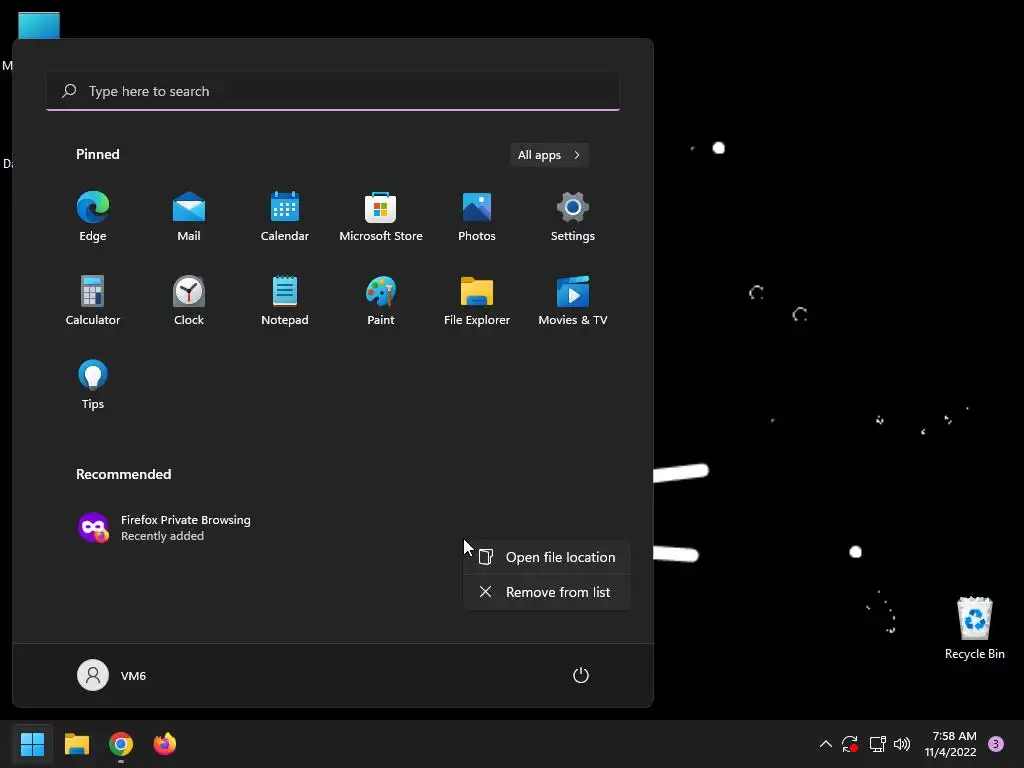Open Firefox Private Browsing recommended item
The height and width of the screenshot is (768, 1024).
(165, 528)
